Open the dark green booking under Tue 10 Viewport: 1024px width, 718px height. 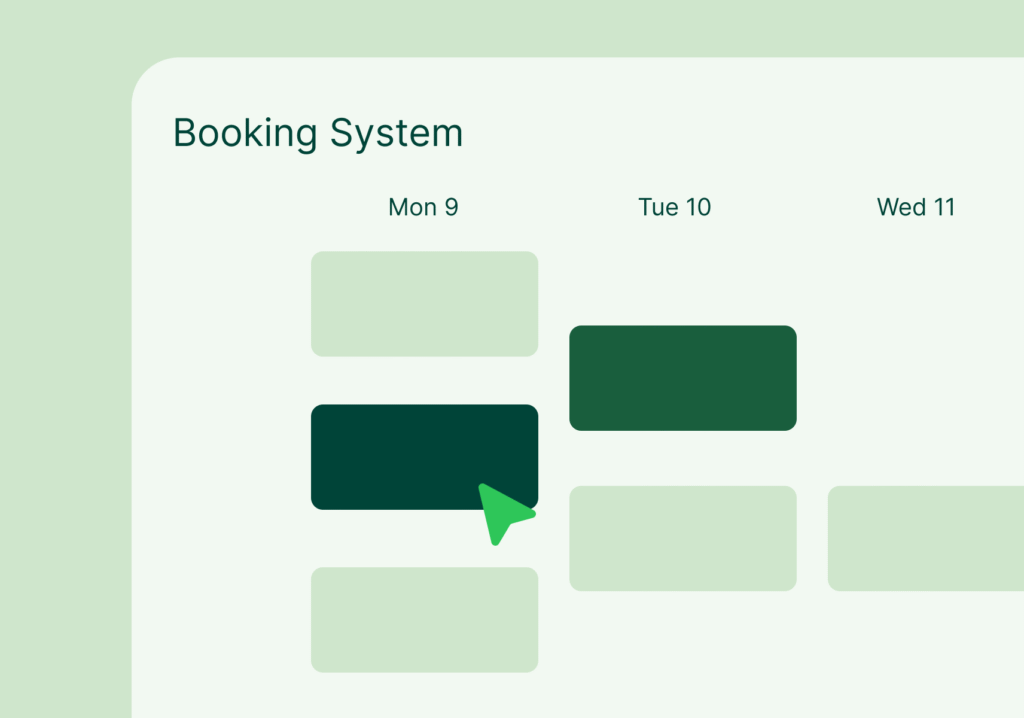click(682, 378)
